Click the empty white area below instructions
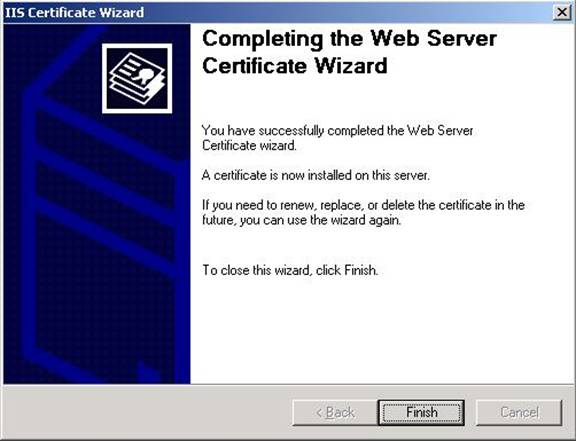The width and height of the screenshot is (576, 441). point(381,331)
